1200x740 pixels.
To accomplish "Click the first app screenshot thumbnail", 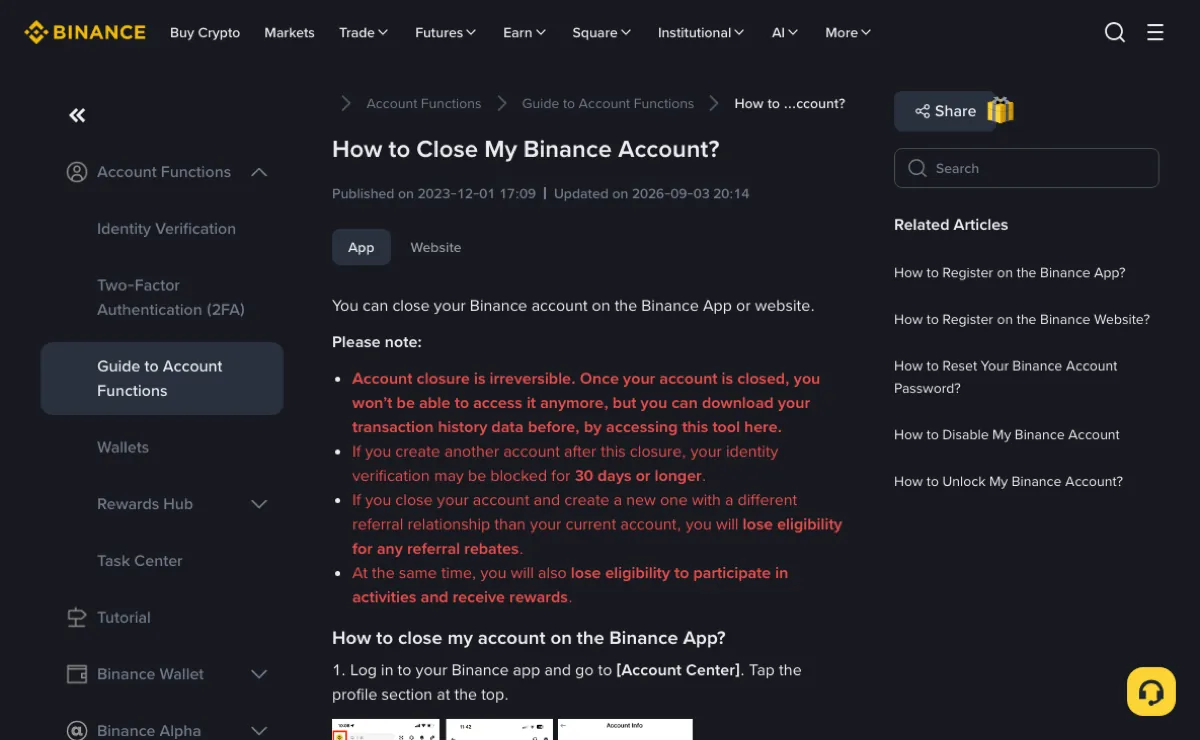I will 386,730.
